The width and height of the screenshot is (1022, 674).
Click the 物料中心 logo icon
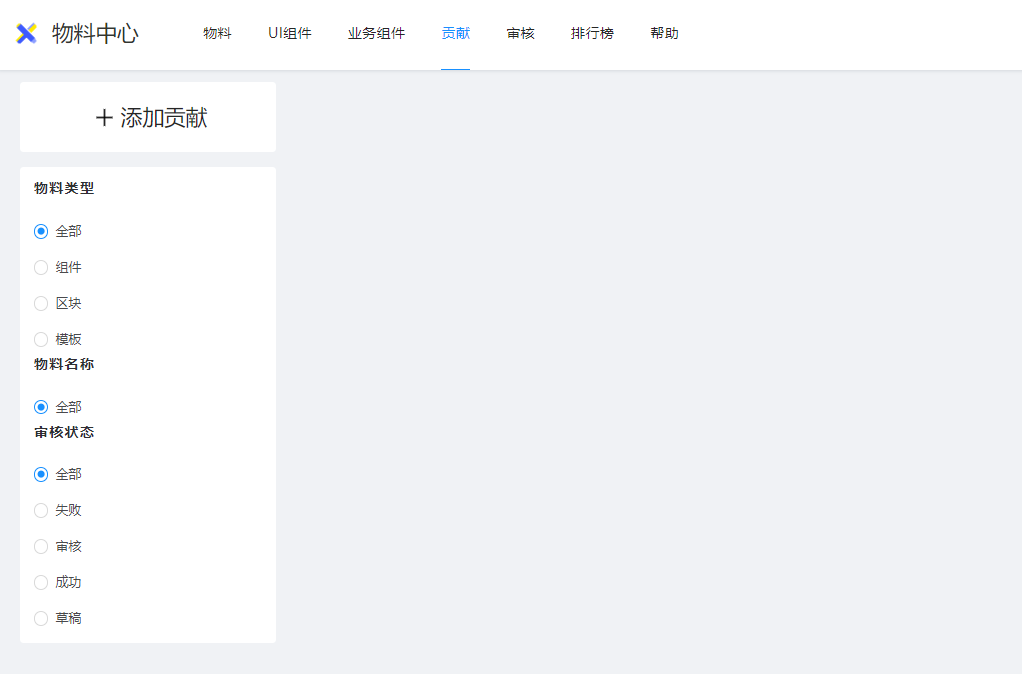(27, 34)
